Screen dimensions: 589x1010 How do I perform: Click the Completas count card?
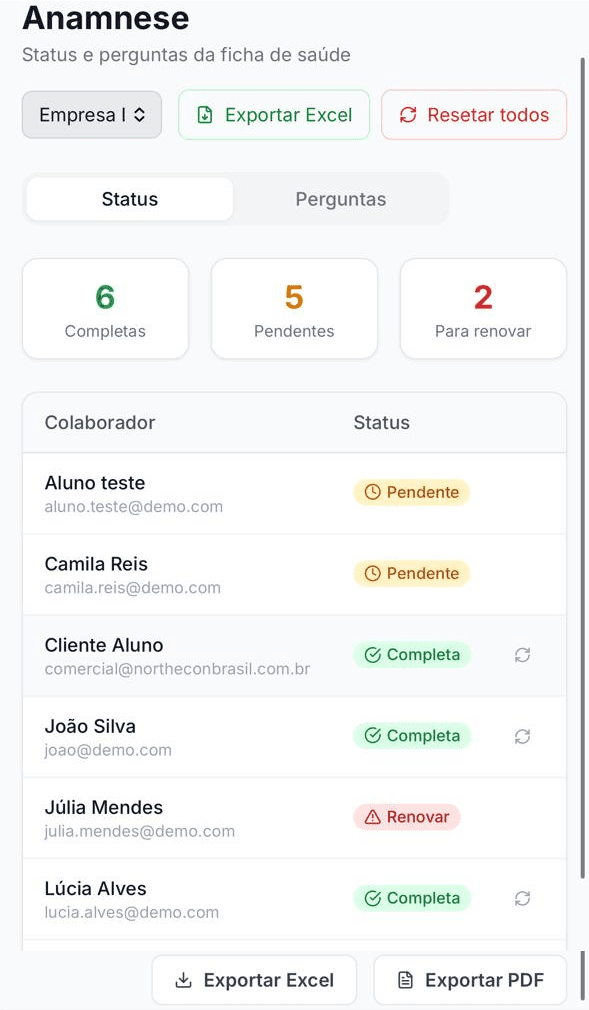pyautogui.click(x=106, y=309)
